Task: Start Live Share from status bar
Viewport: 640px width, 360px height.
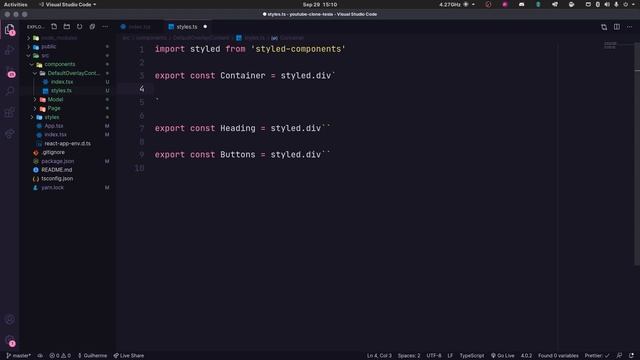Action: pyautogui.click(x=129, y=356)
